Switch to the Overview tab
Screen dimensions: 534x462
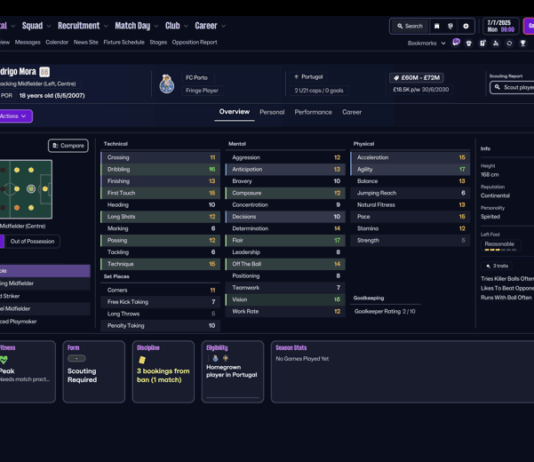click(234, 112)
